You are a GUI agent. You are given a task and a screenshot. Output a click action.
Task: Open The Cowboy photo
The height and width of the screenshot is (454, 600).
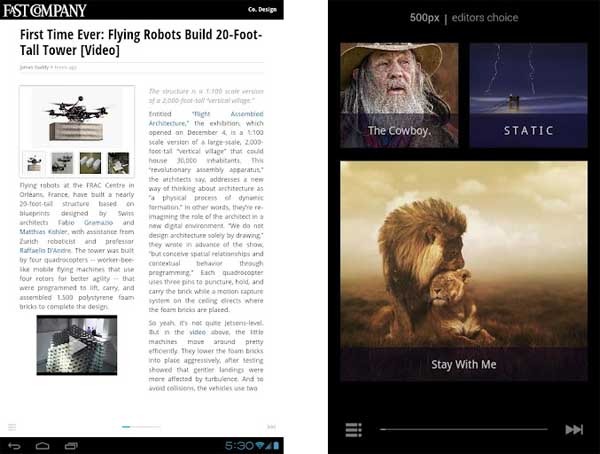tap(398, 95)
